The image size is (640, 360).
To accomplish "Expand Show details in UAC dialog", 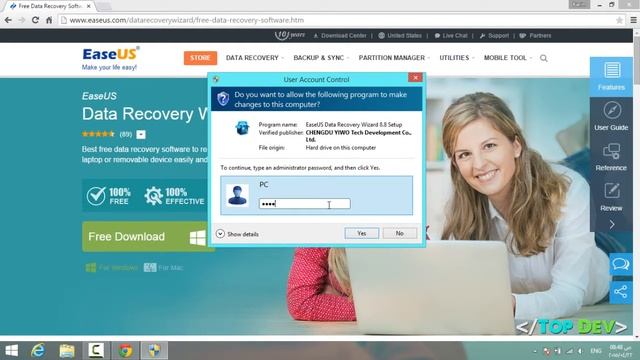I will tap(238, 234).
